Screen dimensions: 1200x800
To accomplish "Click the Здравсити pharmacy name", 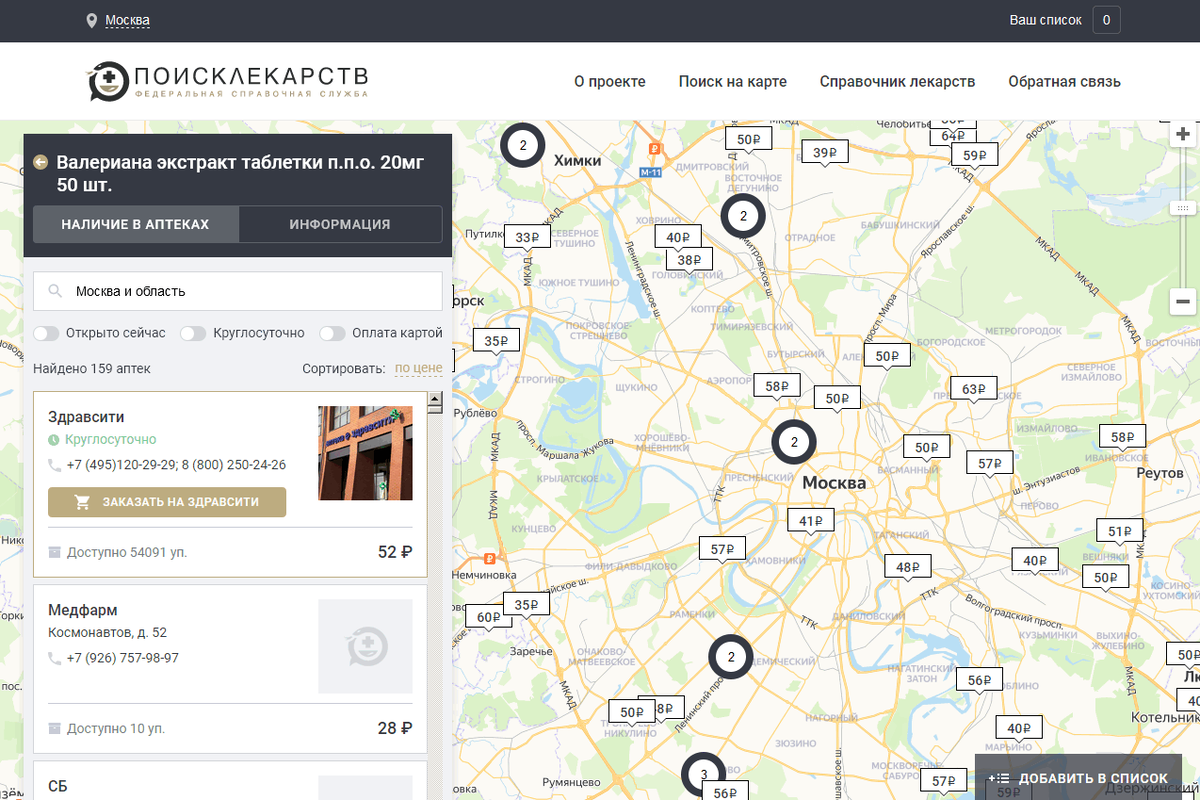I will [86, 417].
